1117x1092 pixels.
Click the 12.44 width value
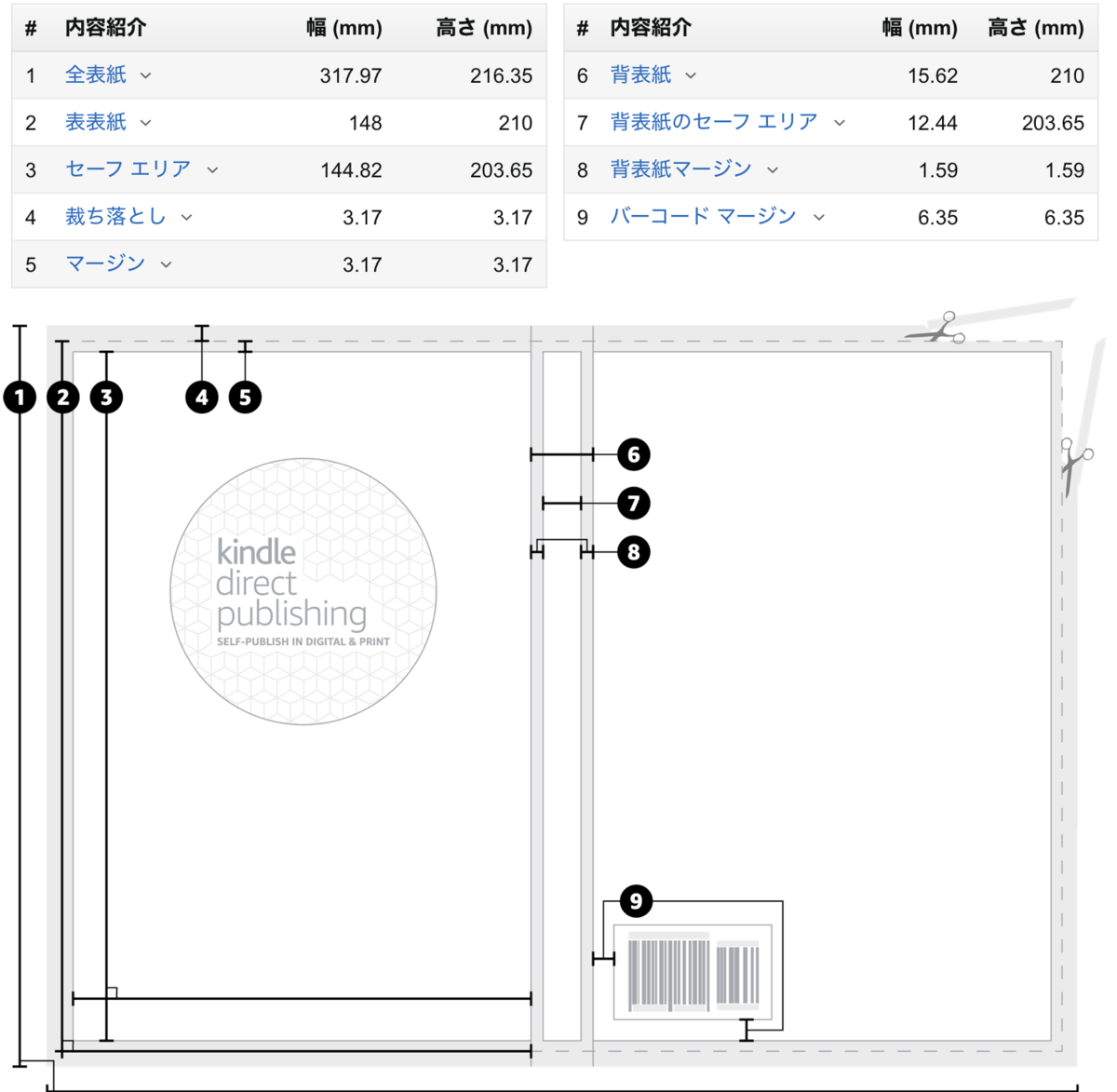[x=933, y=123]
